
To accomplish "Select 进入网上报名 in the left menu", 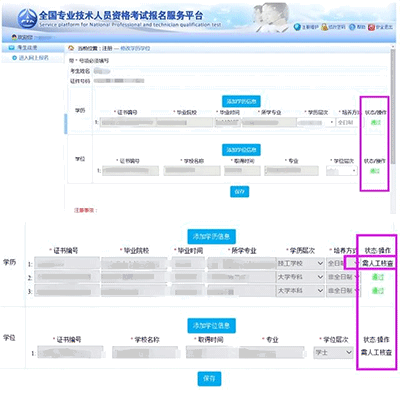I will point(34,58).
